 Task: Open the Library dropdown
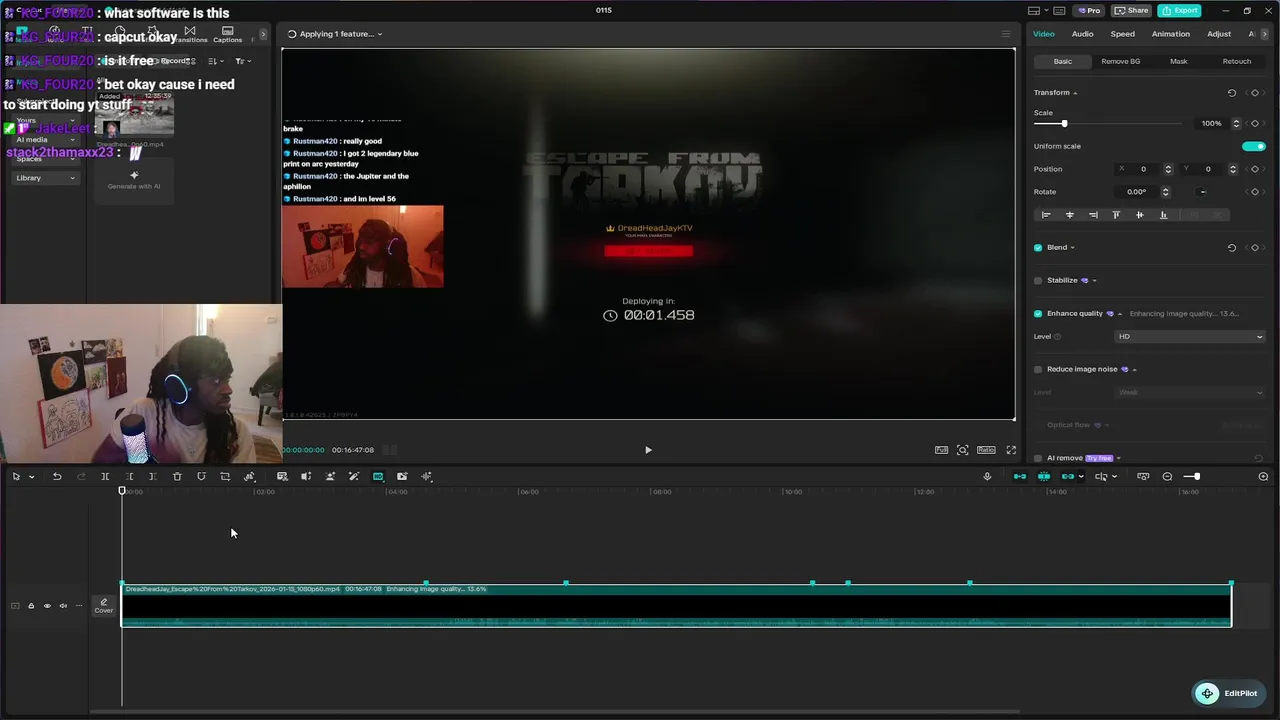click(45, 178)
